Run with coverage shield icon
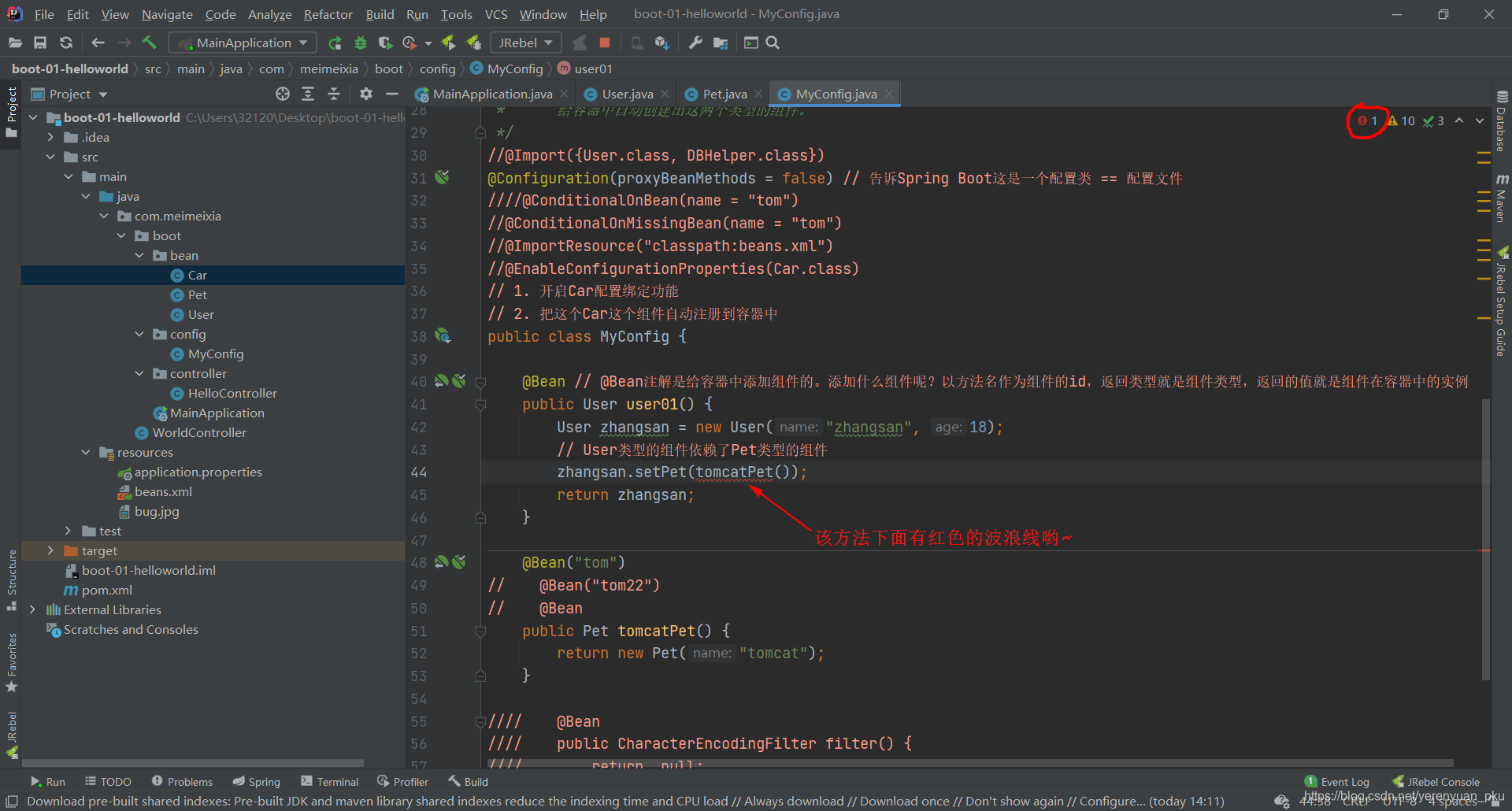Screen dimensions: 1512x811 [385, 43]
